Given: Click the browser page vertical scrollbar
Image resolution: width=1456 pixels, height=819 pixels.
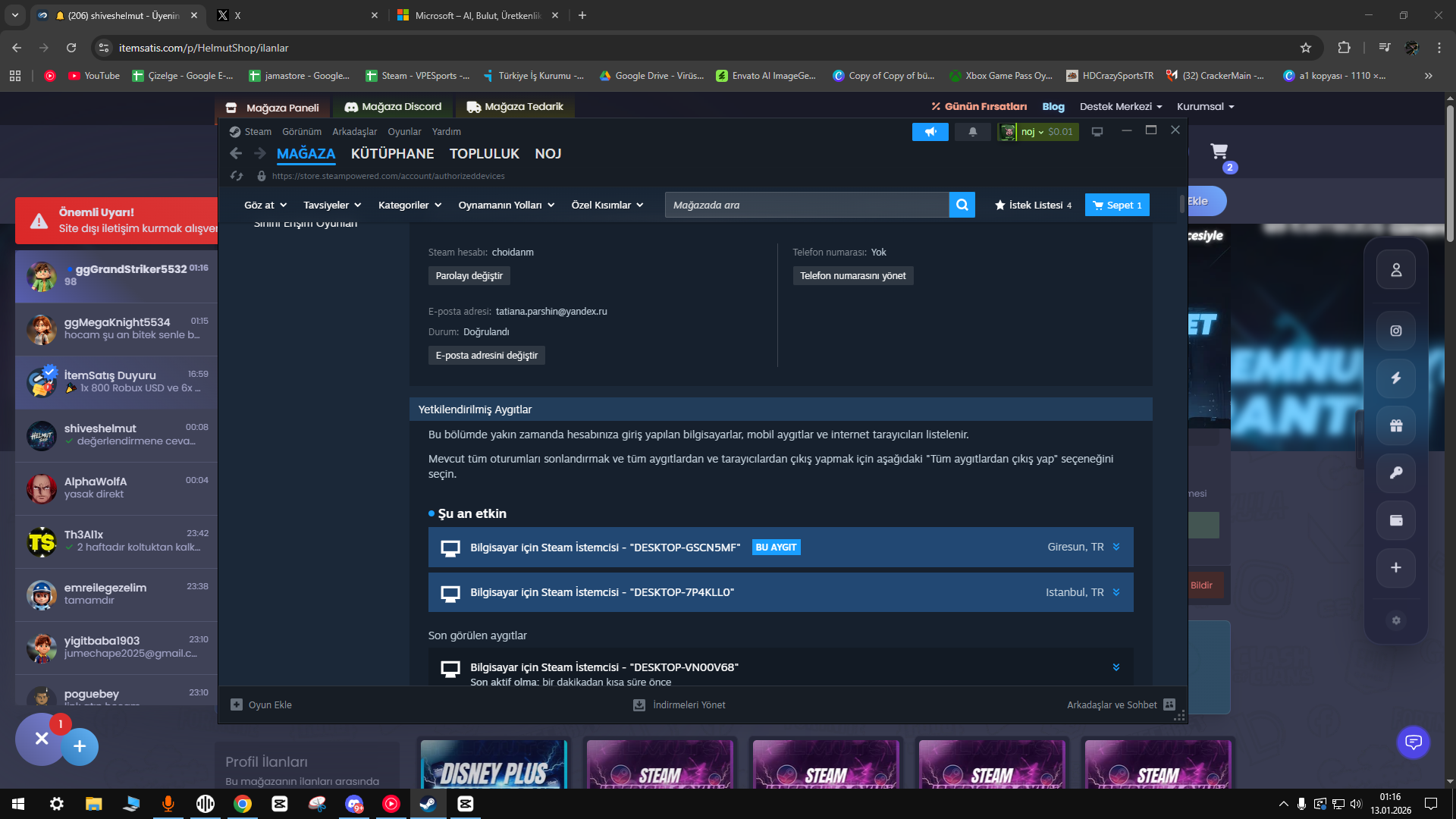Looking at the screenshot, I should tap(1450, 174).
